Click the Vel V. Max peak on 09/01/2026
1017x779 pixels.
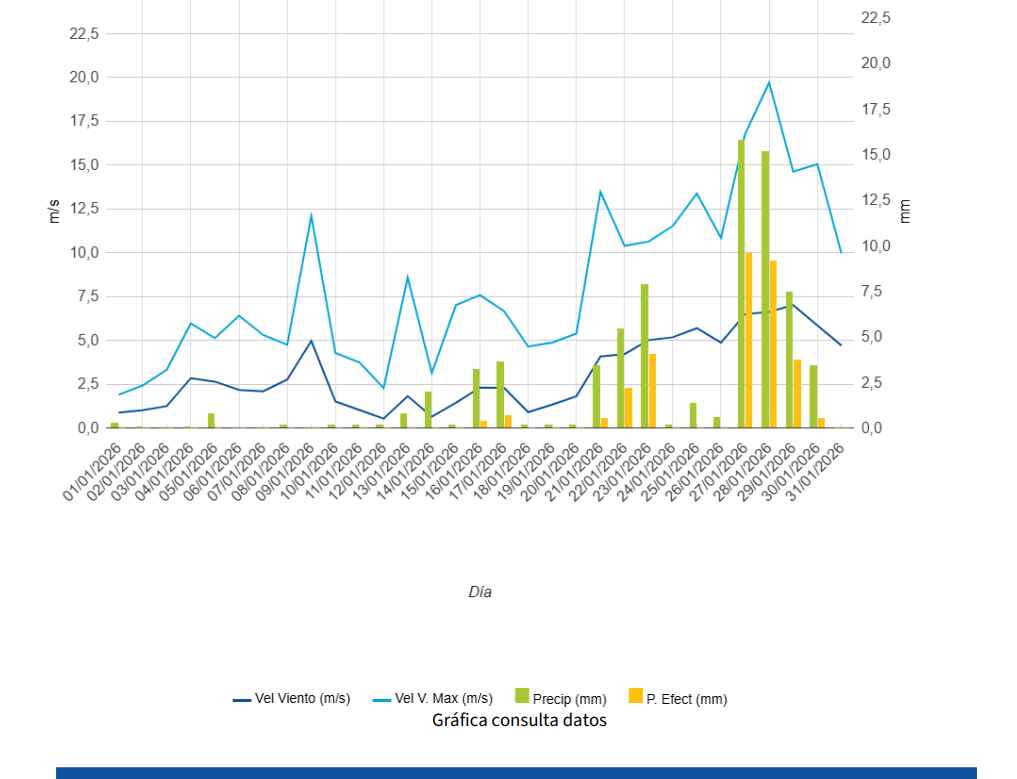(311, 215)
